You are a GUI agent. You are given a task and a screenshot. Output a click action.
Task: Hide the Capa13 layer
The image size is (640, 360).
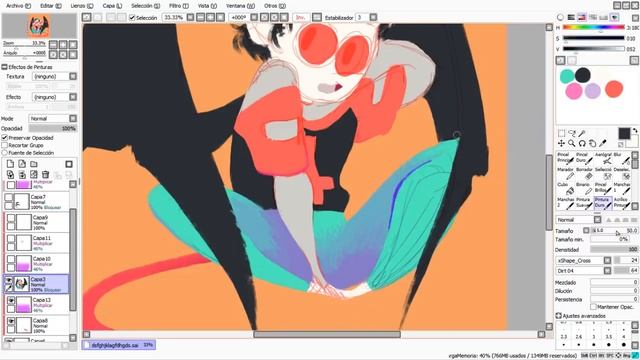point(11,300)
